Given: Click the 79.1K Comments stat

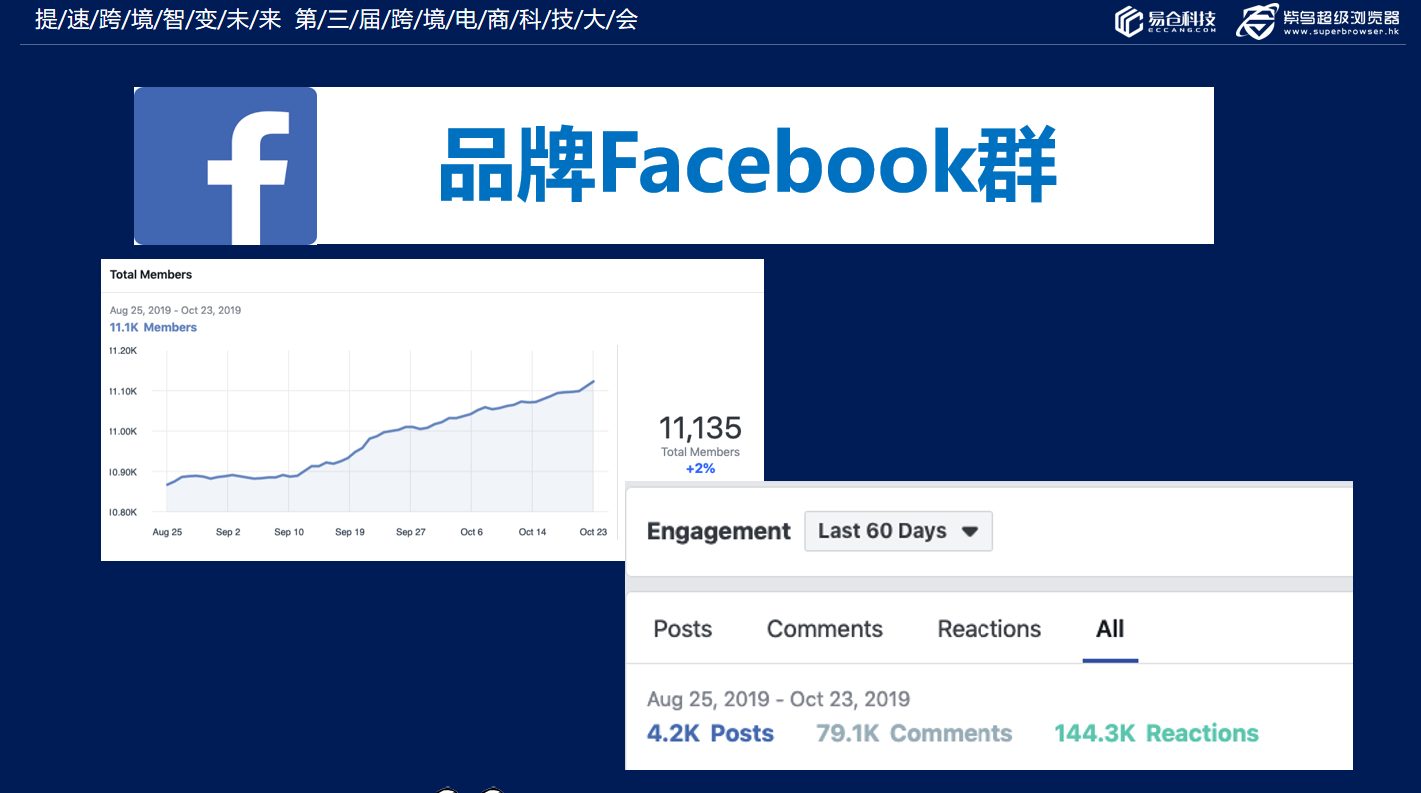Looking at the screenshot, I should (913, 733).
